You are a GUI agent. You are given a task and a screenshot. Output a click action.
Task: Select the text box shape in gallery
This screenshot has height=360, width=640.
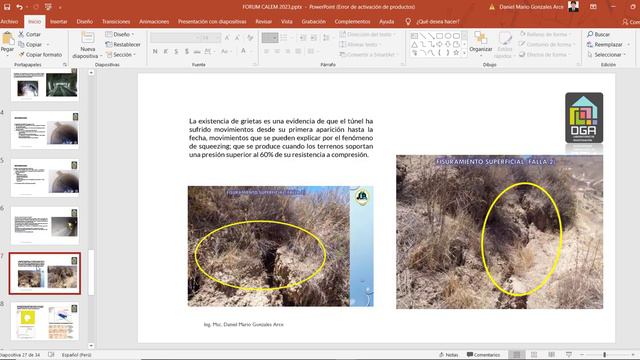[414, 36]
